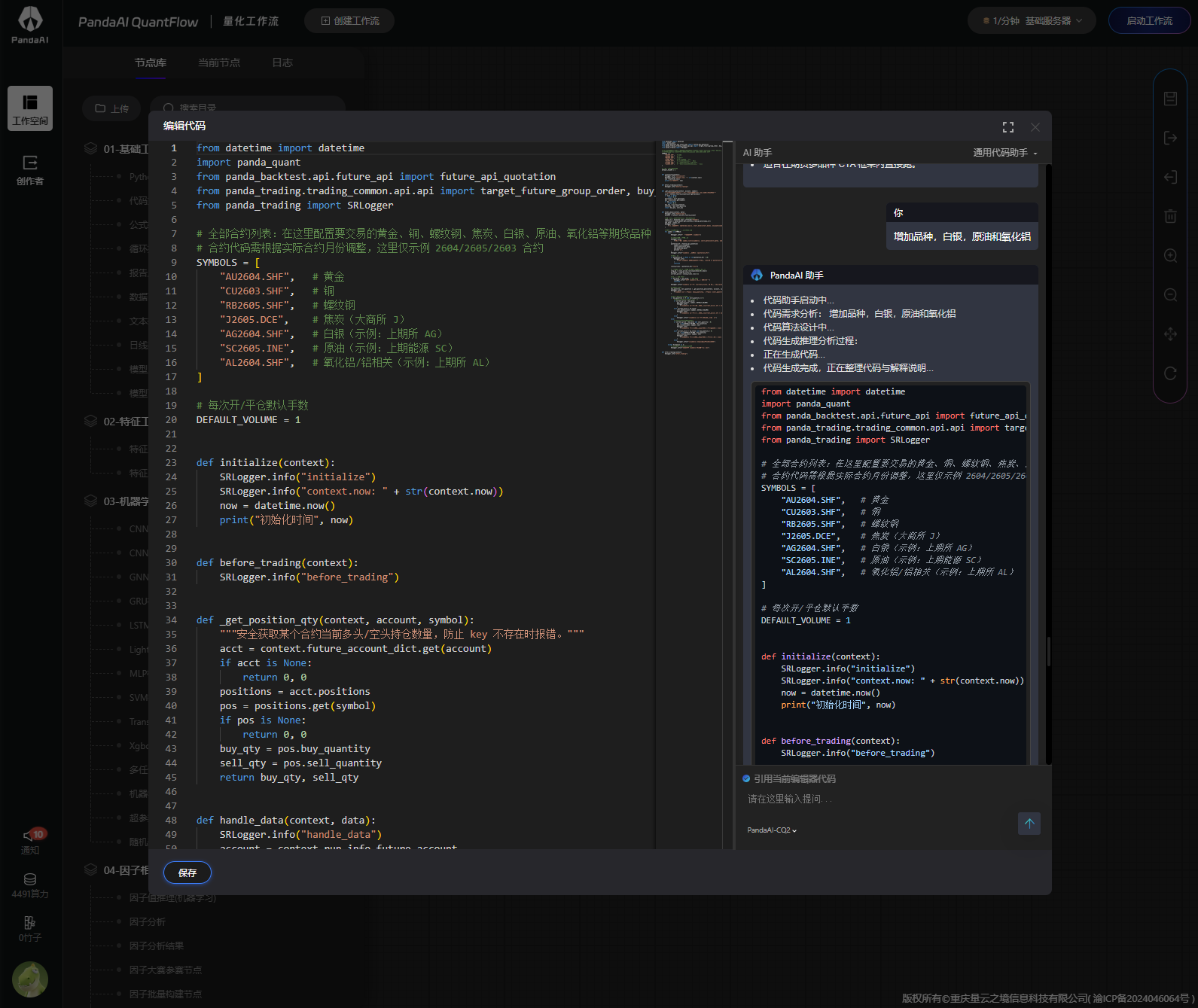Click the PandaAI QuantFlow header title

[x=139, y=22]
